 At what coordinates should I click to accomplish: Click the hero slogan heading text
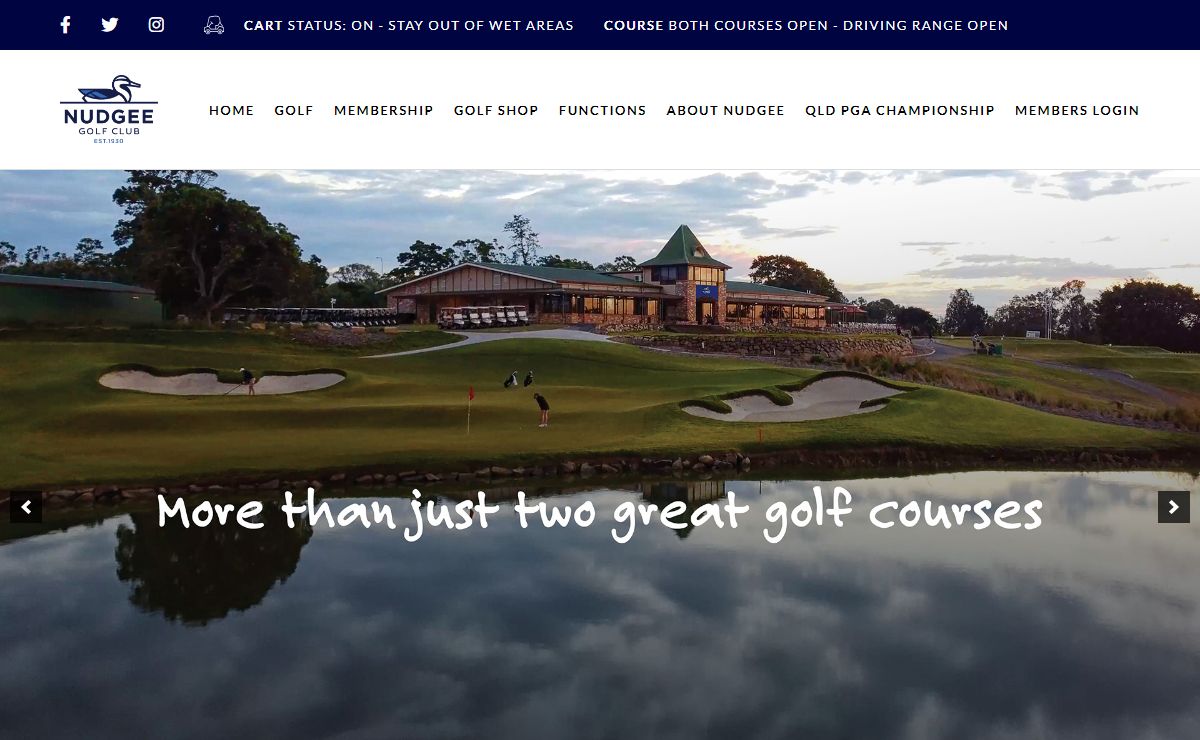[x=600, y=512]
